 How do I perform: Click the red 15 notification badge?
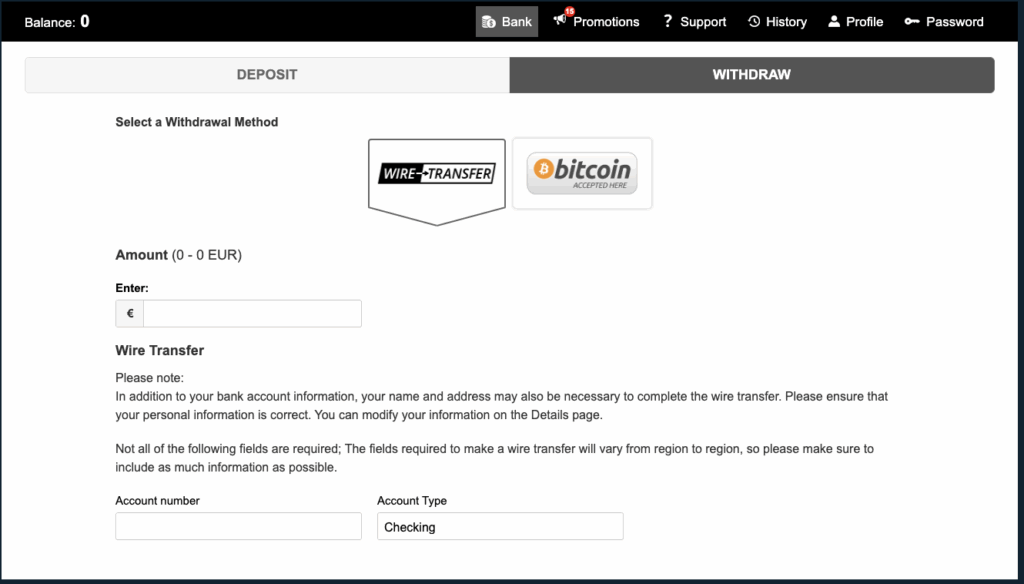click(x=569, y=12)
